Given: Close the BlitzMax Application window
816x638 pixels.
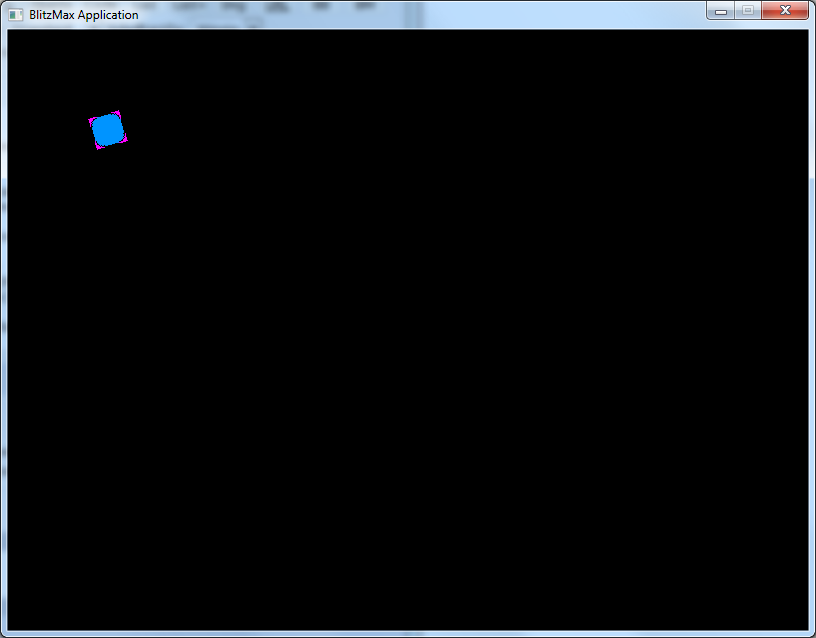Looking at the screenshot, I should 784,11.
